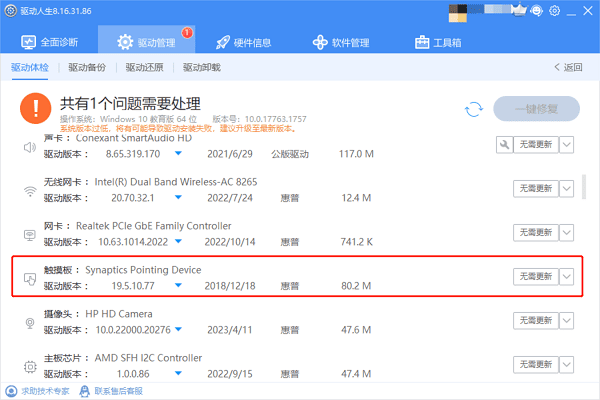This screenshot has width=600, height=400.
Task: Click heading 共有1个问题需要处理
Action: click(130, 104)
